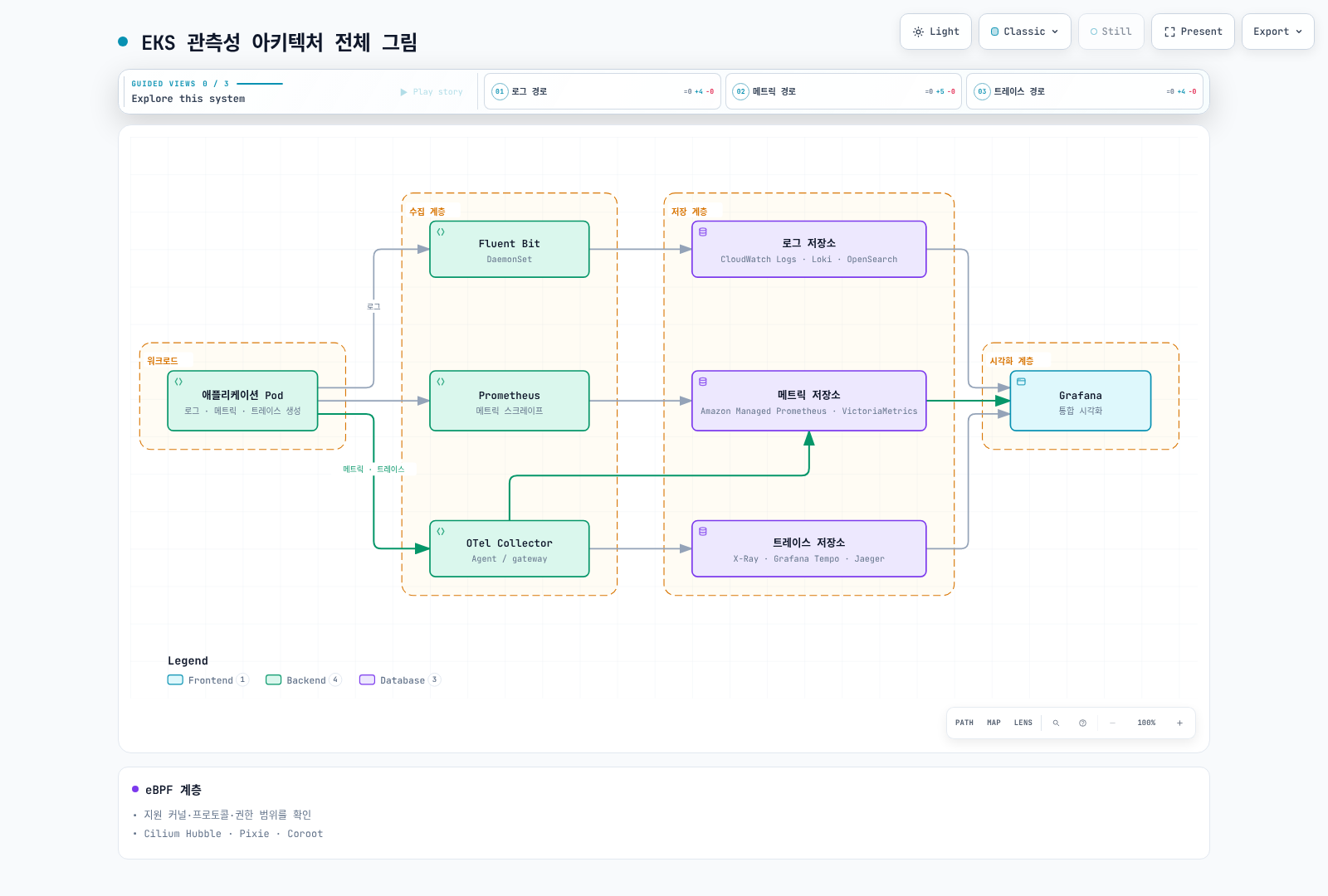
Task: Select guided view 01 로그 경로
Action: click(603, 91)
